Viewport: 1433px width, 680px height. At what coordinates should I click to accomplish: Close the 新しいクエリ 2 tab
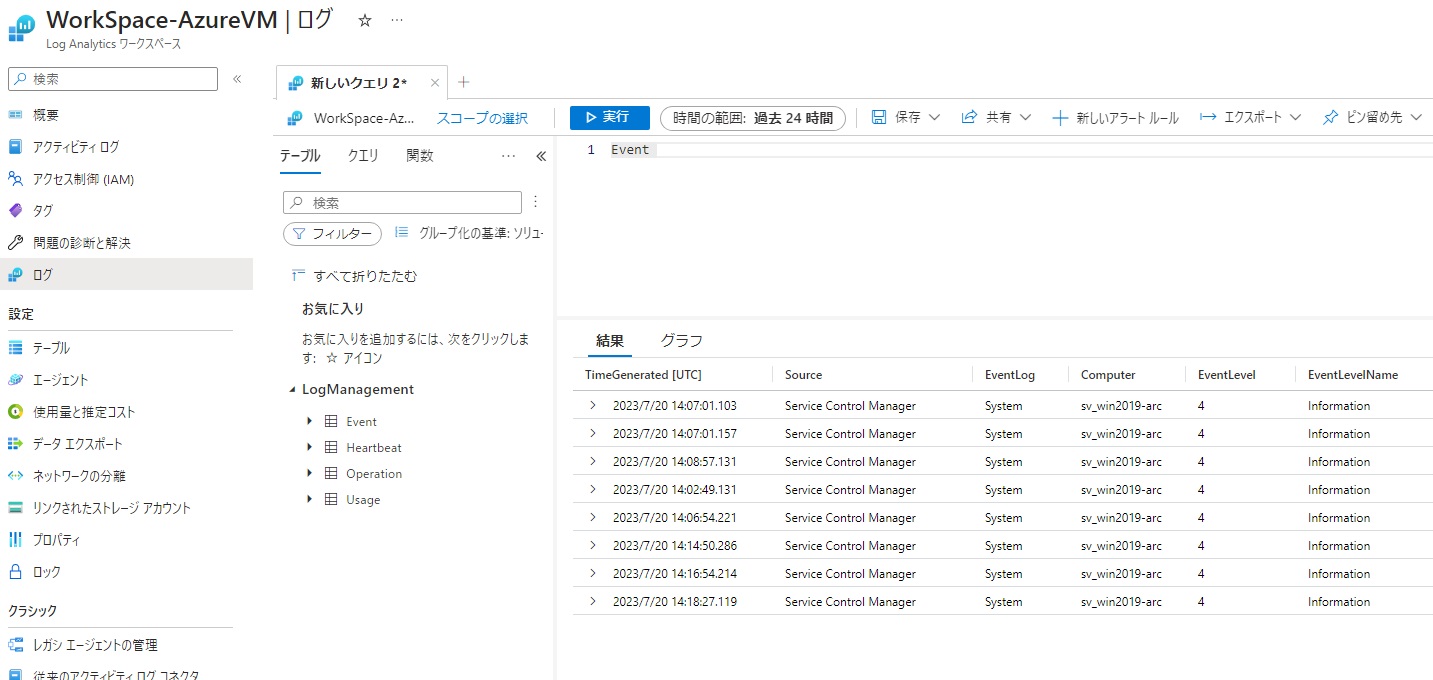click(x=434, y=82)
